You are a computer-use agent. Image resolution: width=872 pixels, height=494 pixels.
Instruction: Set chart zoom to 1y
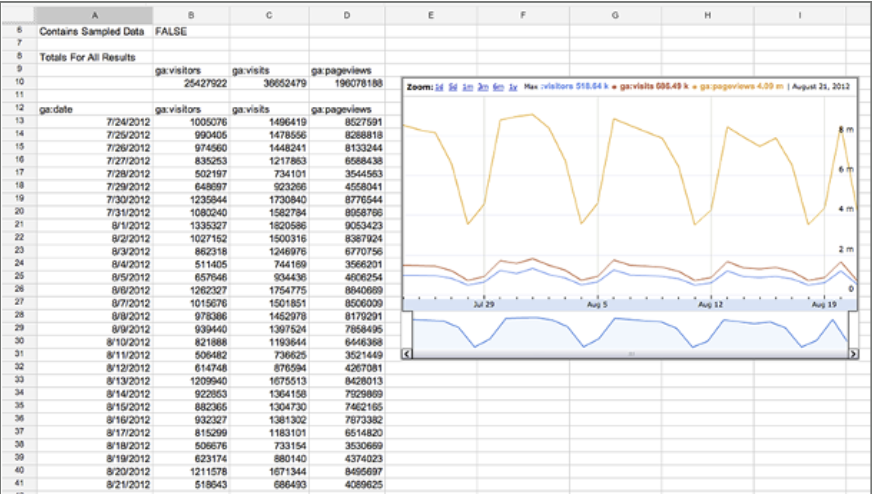[513, 87]
